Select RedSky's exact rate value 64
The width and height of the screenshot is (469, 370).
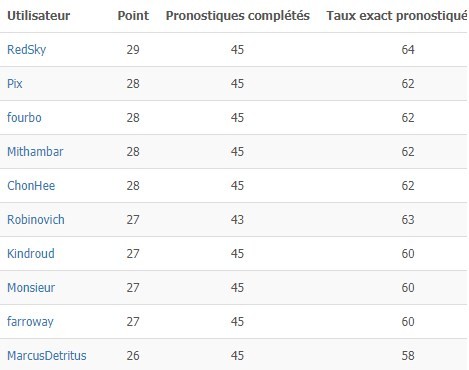point(408,50)
